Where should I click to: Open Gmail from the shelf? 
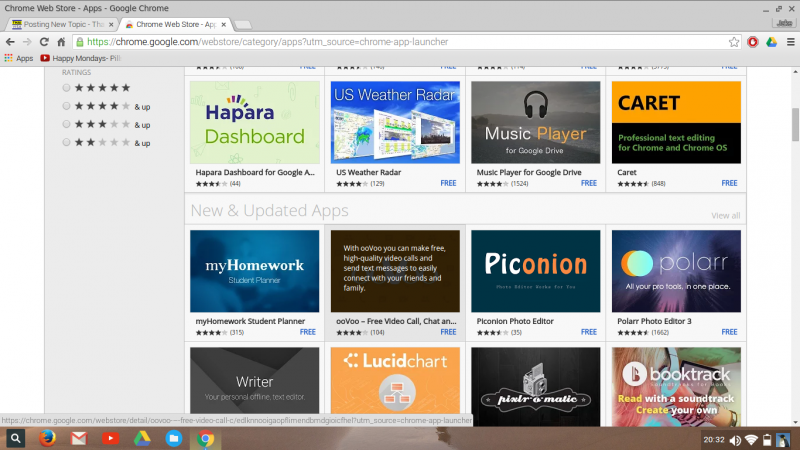(x=79, y=438)
